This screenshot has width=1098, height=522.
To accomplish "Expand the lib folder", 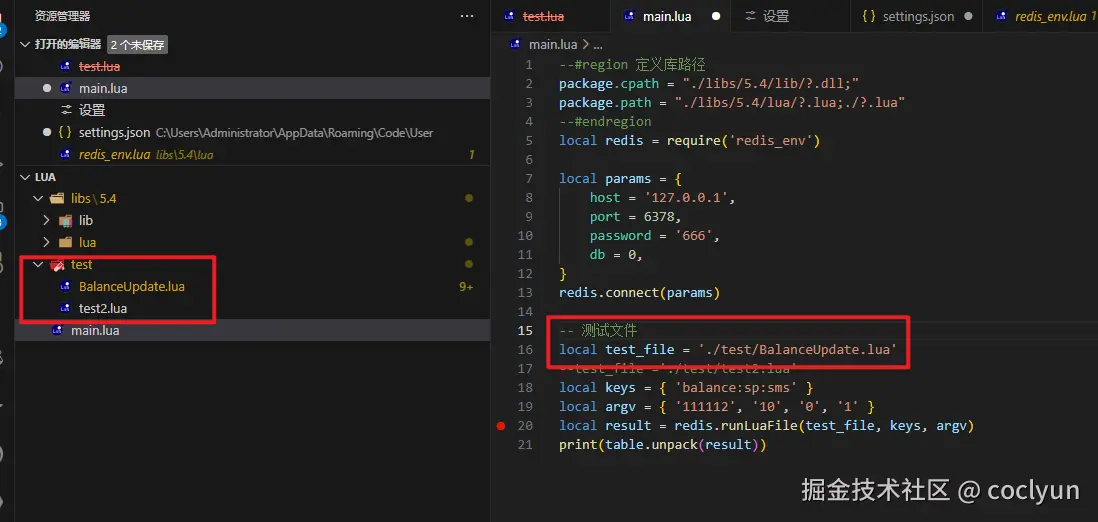I will tap(46, 220).
